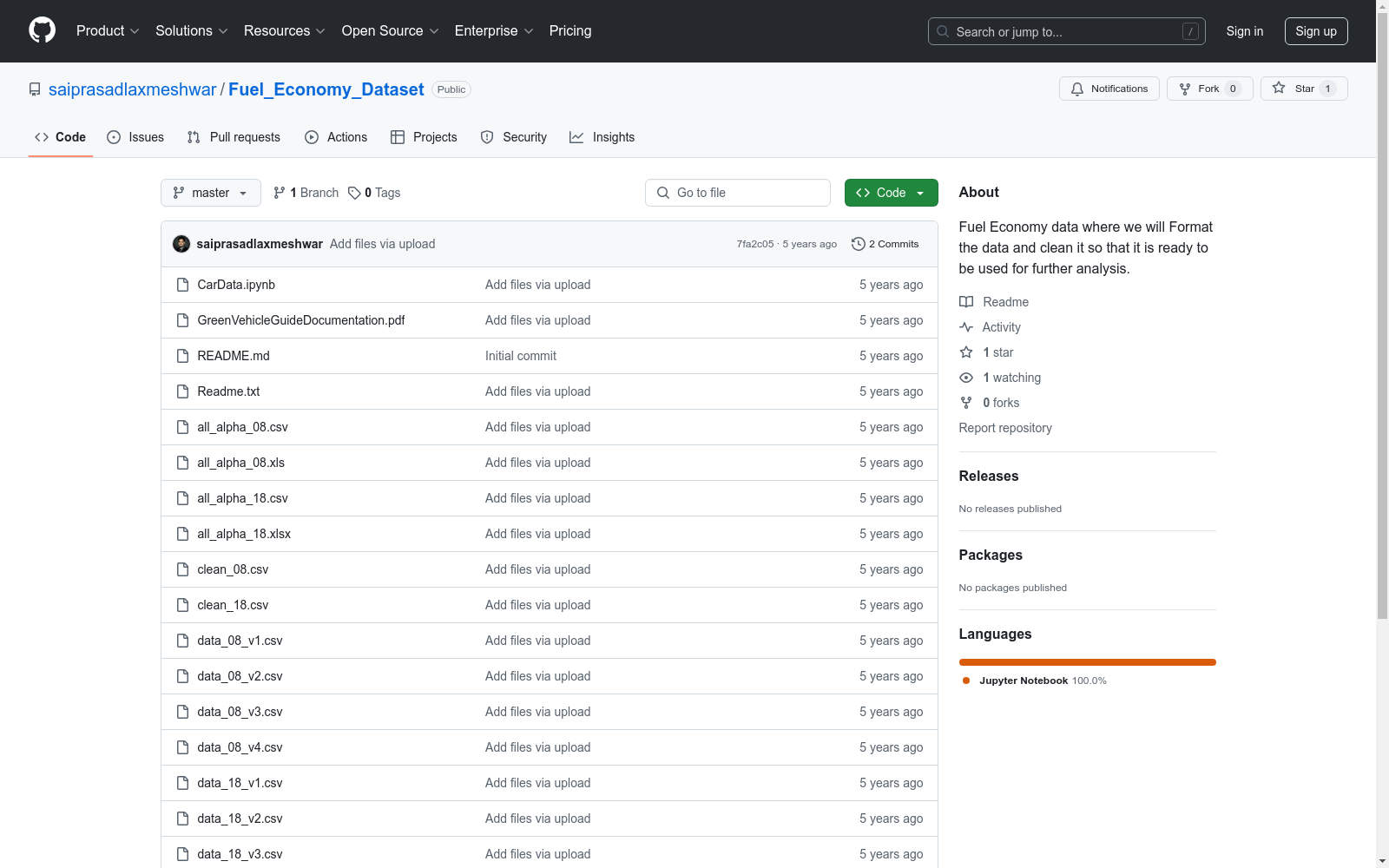This screenshot has width=1389, height=868.
Task: Open the data_08_v4.csv file
Action: coord(240,747)
